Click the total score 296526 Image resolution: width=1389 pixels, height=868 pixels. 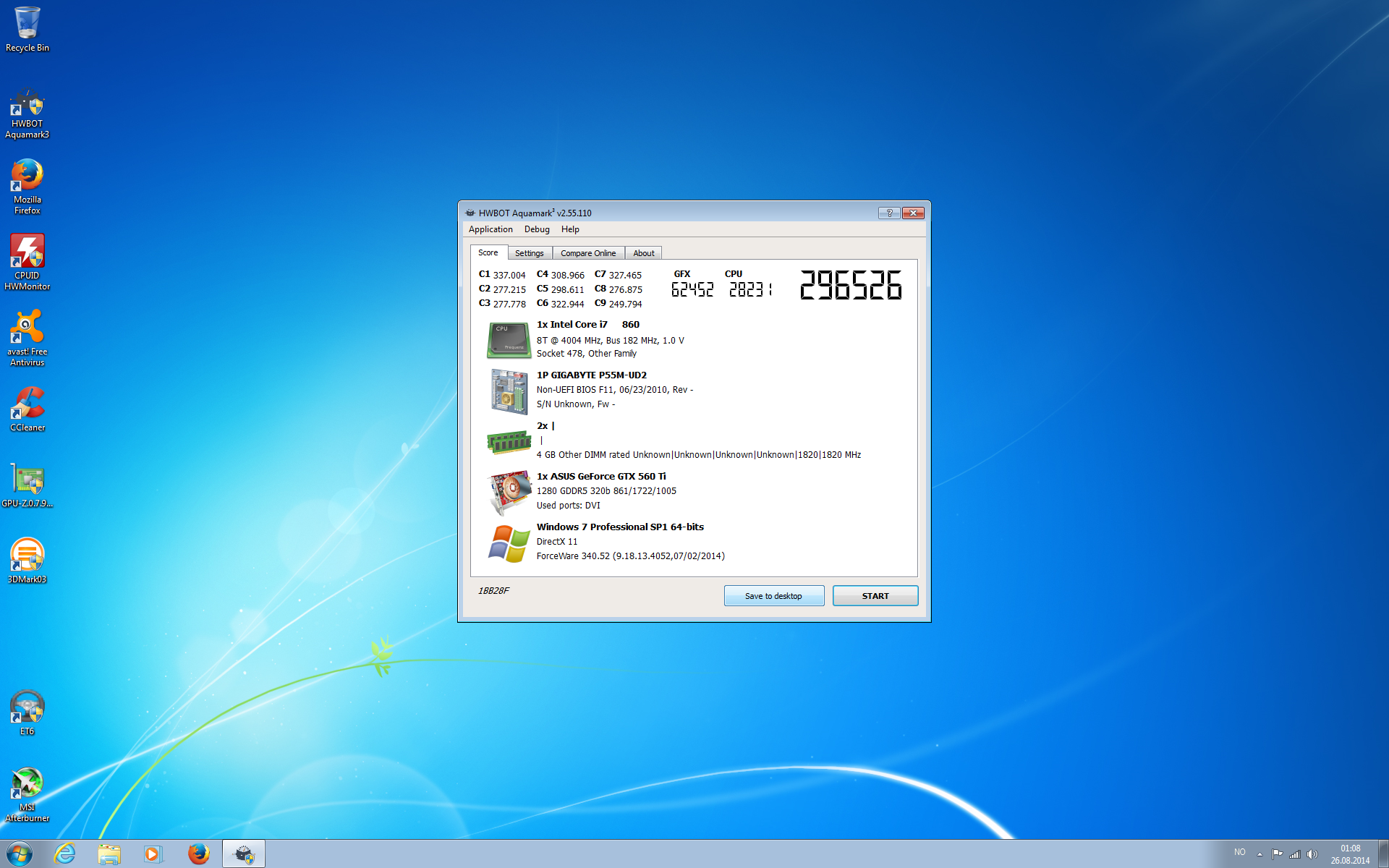click(x=851, y=284)
